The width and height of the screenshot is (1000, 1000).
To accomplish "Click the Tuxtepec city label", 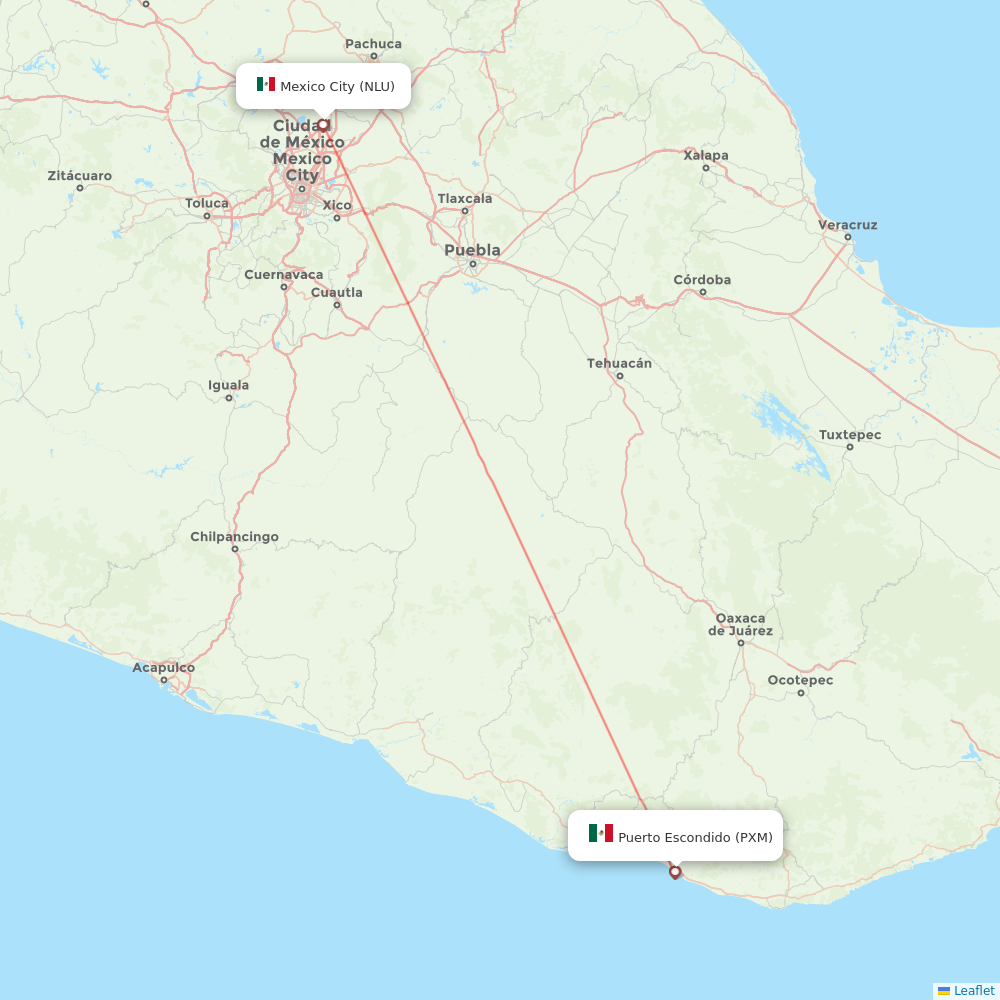I will click(x=849, y=435).
